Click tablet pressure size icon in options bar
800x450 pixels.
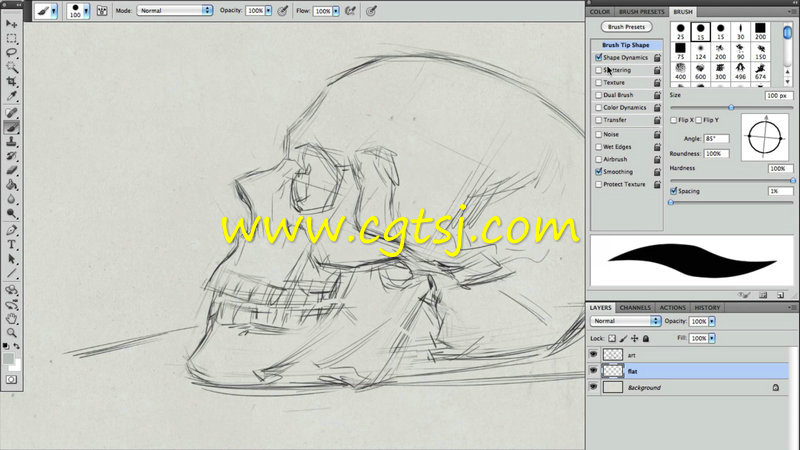371,10
